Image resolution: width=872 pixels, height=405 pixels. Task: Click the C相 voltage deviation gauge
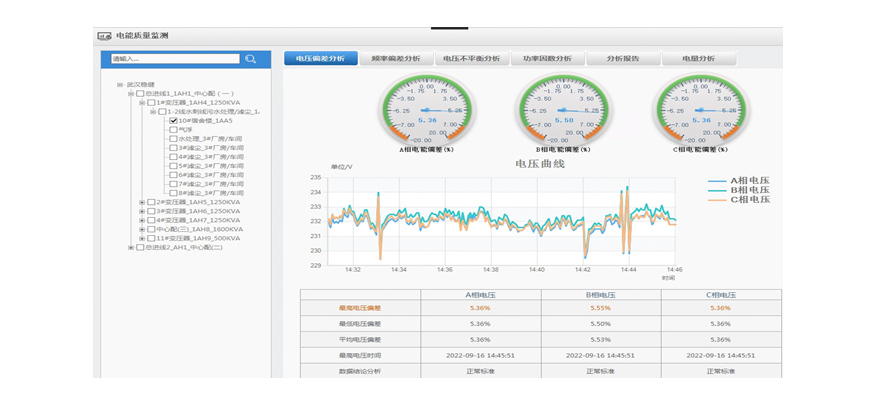tap(700, 112)
